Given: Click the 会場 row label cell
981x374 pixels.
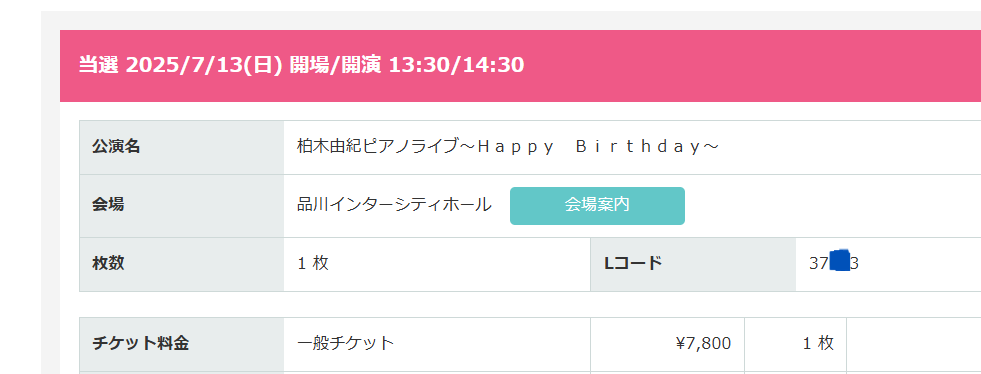Looking at the screenshot, I should pyautogui.click(x=181, y=206).
